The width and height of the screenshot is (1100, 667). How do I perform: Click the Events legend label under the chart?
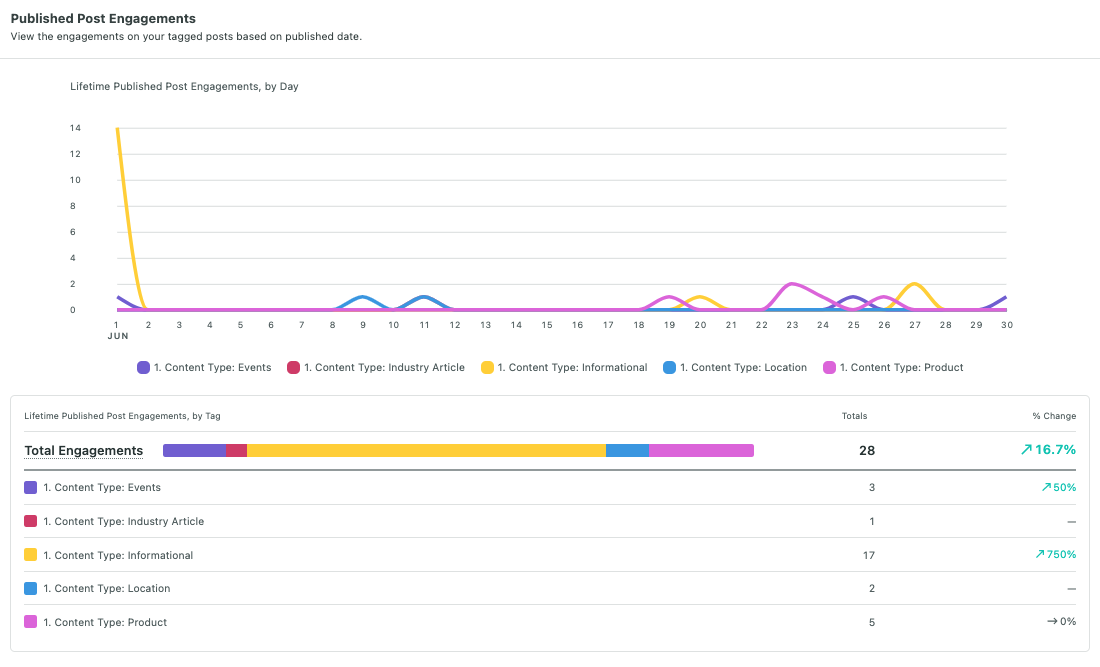pyautogui.click(x=213, y=368)
